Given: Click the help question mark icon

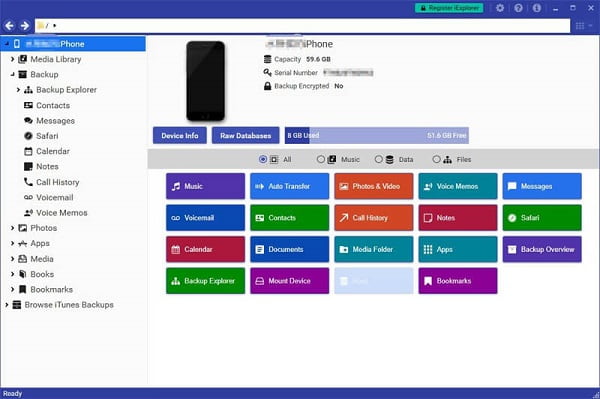Looking at the screenshot, I should [x=518, y=8].
